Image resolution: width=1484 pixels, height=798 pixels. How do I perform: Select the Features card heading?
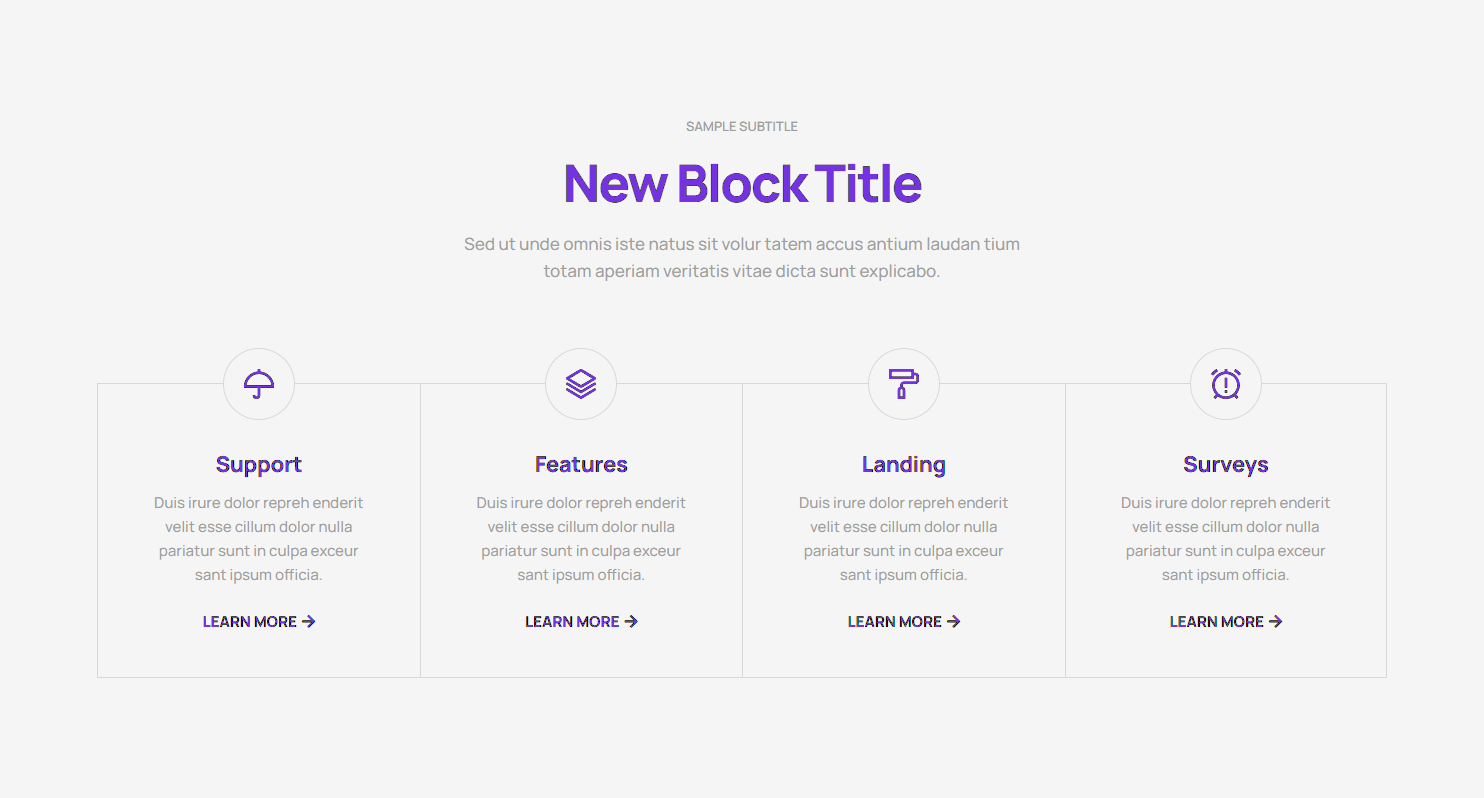(581, 464)
